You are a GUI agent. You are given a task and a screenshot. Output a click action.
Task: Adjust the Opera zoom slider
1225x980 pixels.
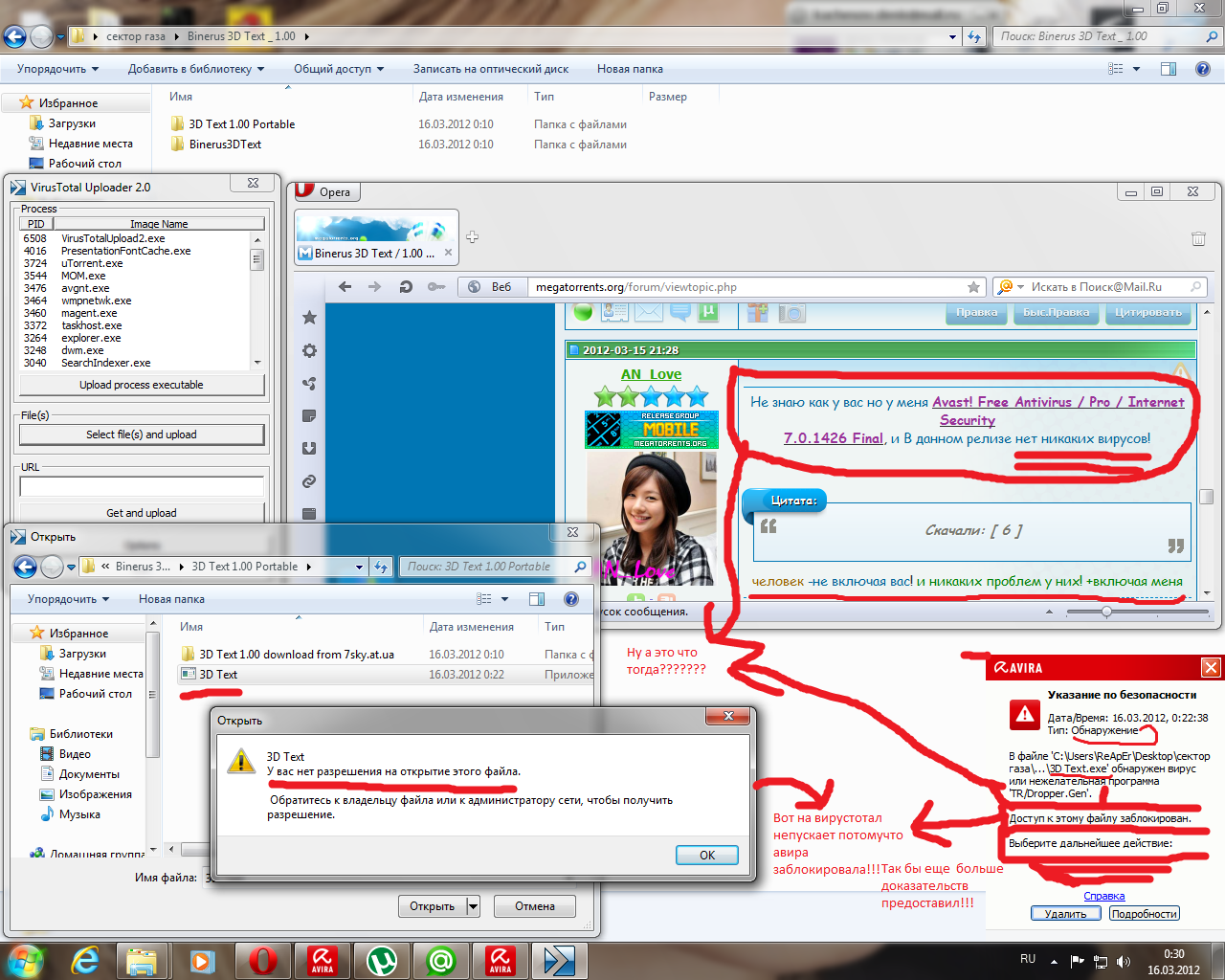click(x=1106, y=612)
